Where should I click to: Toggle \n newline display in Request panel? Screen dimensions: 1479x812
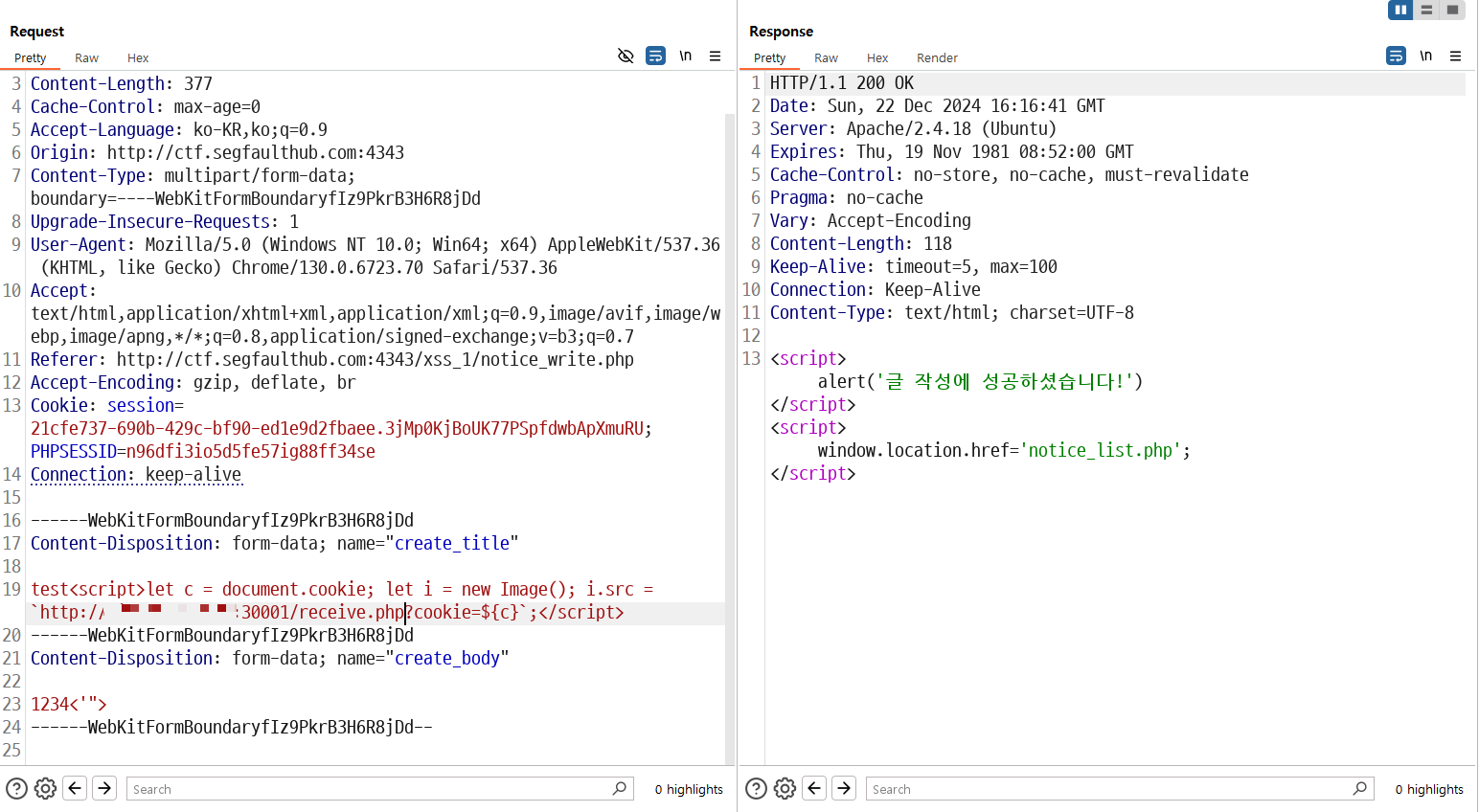click(x=686, y=56)
